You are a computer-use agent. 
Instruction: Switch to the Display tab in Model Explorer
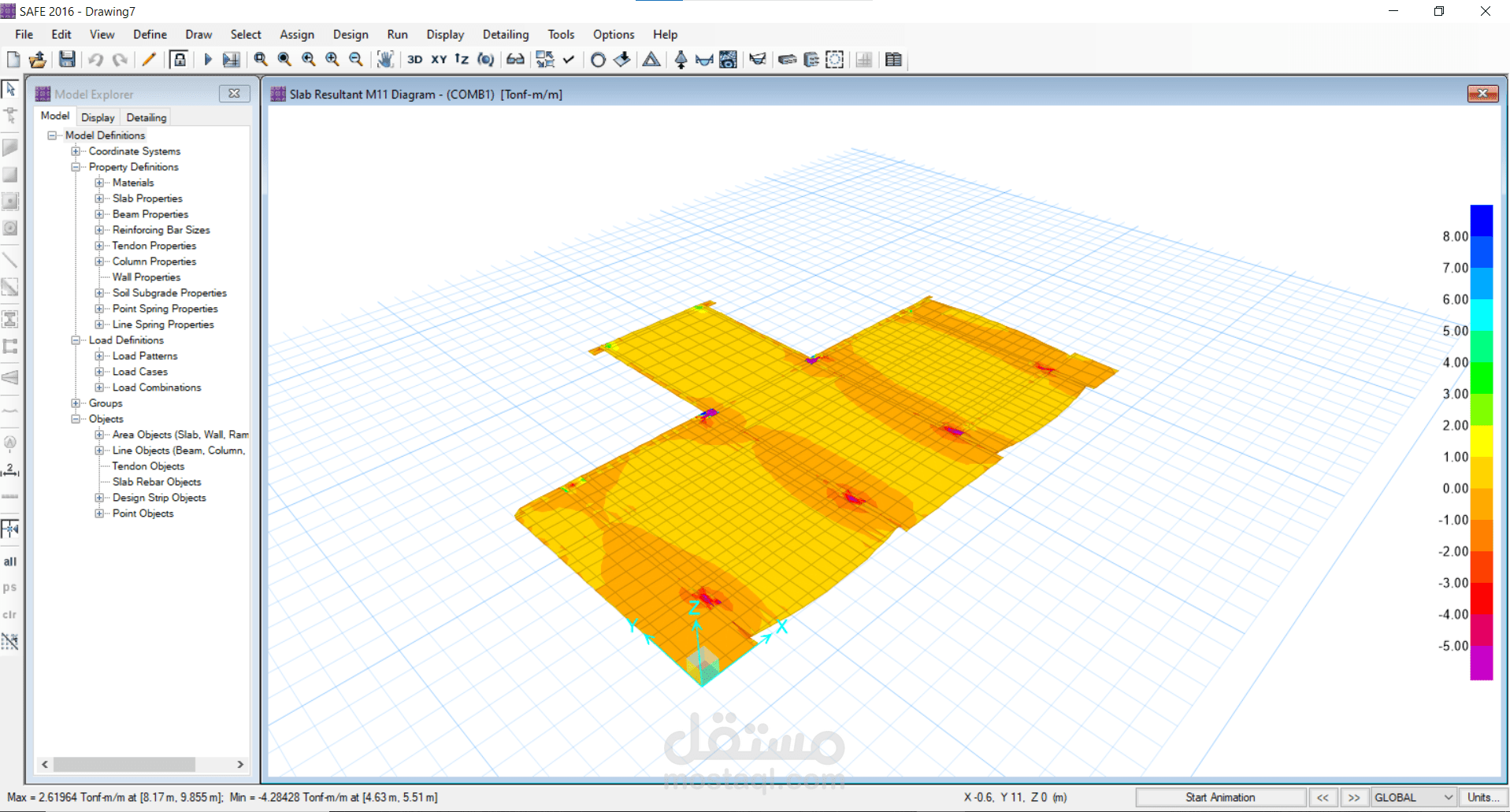tap(98, 117)
